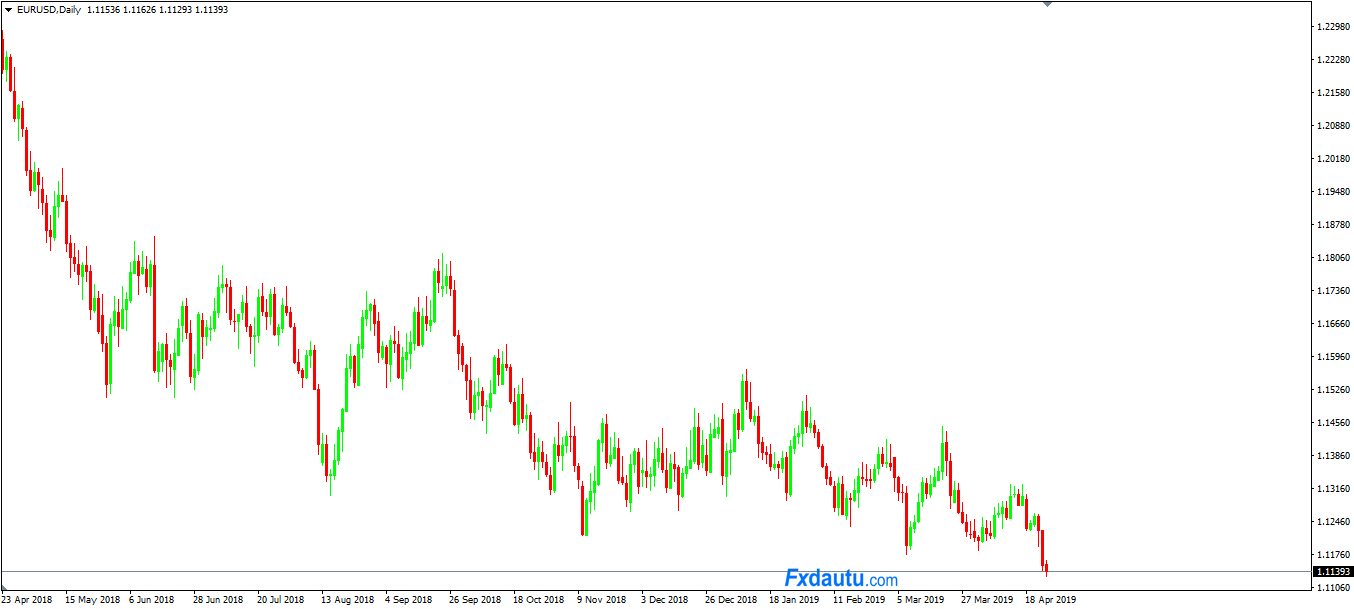The width and height of the screenshot is (1354, 609).
Task: Click the OHLC values in chart header
Action: coord(157,10)
